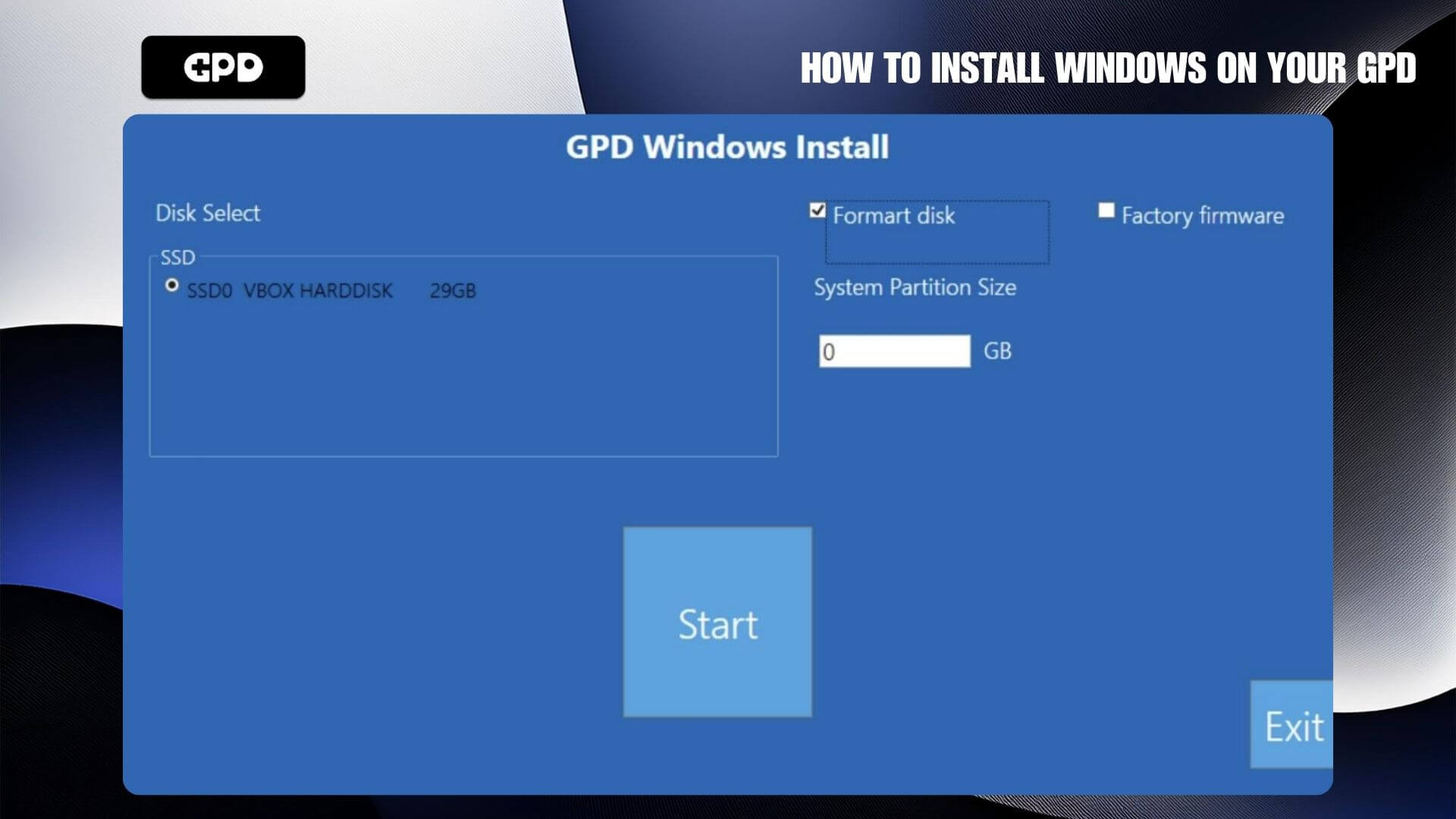The image size is (1456, 819).
Task: Click the GPD Windows Install heading
Action: pos(727,147)
